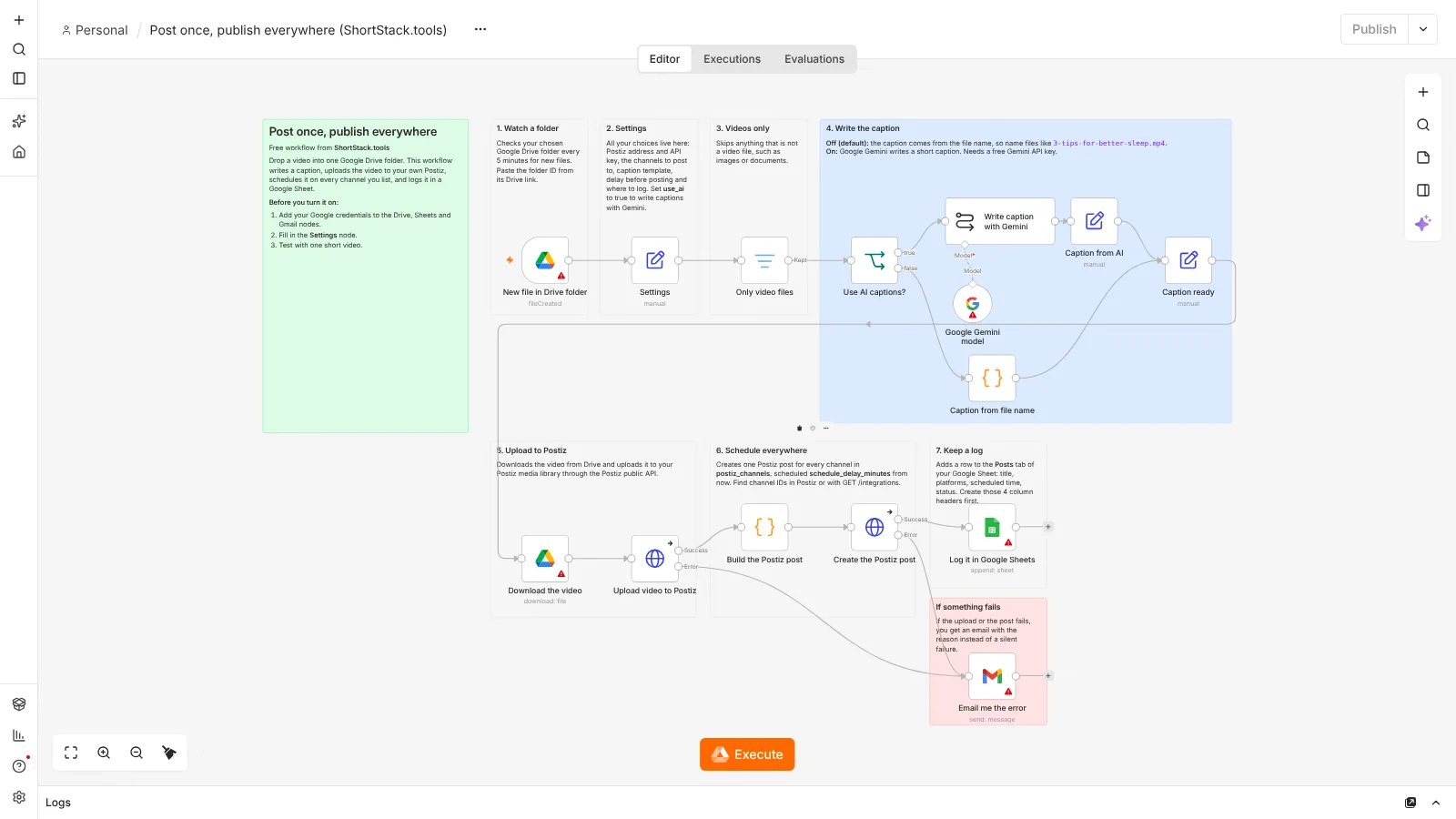Click the Execute workflow button
The width and height of the screenshot is (1456, 819).
coord(747,754)
